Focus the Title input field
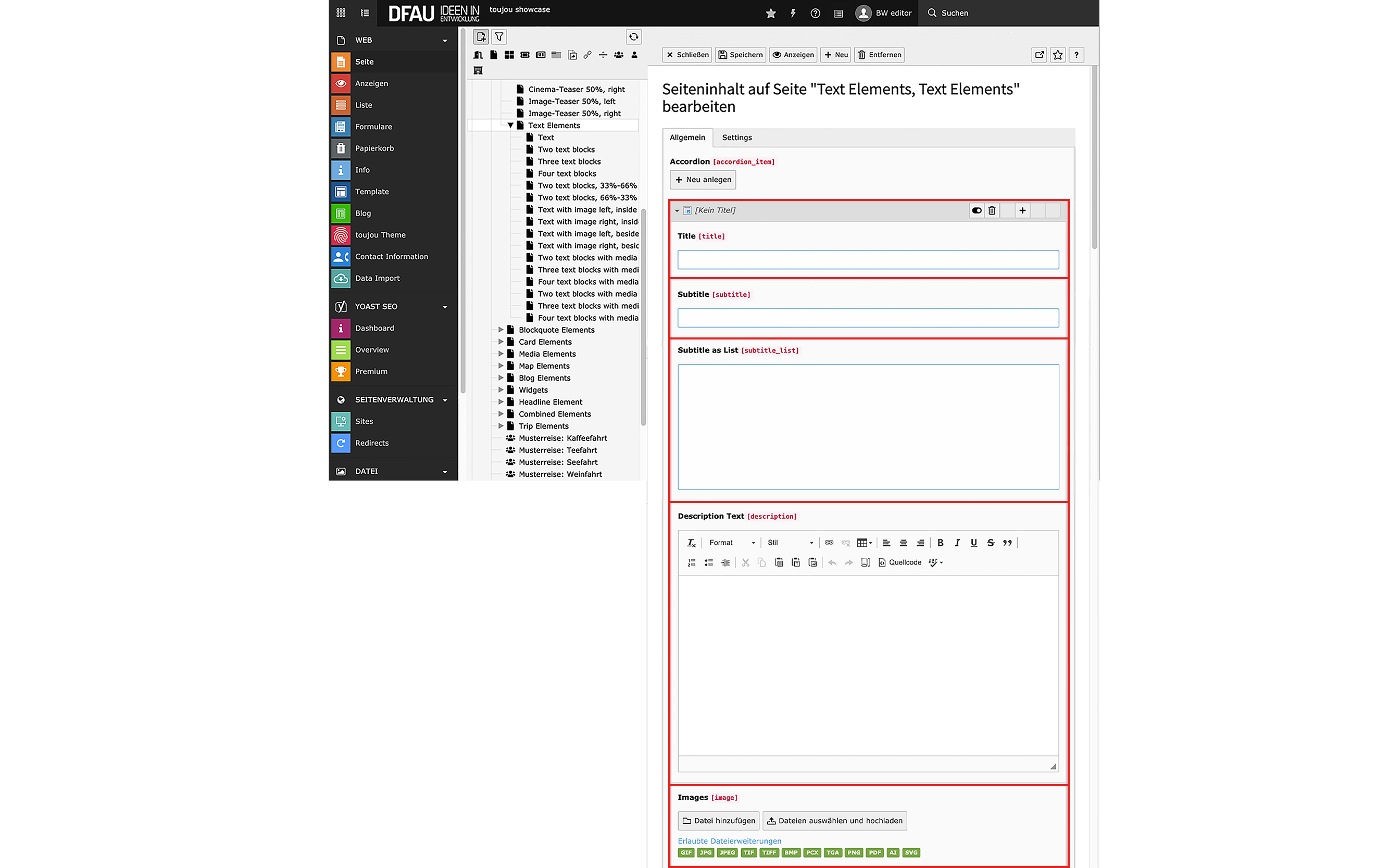This screenshot has width=1389, height=868. click(868, 259)
